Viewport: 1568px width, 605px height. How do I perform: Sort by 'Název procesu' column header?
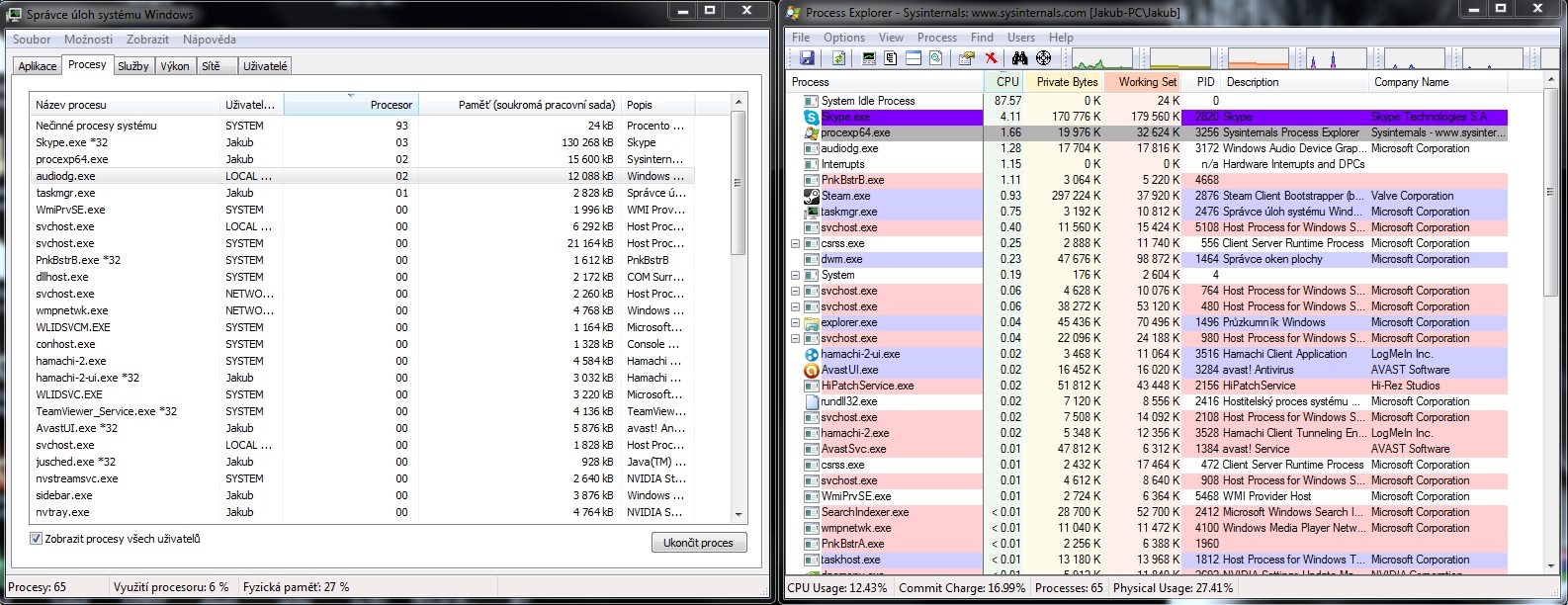(125, 104)
